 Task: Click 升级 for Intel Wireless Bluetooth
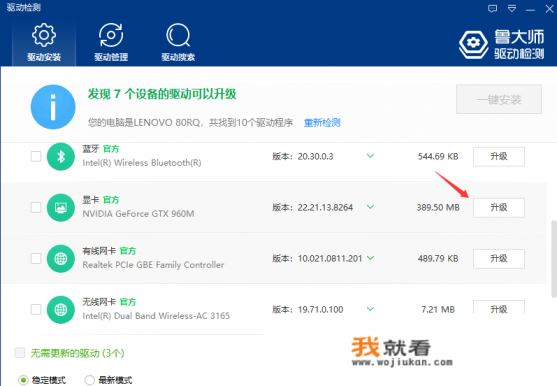click(499, 157)
